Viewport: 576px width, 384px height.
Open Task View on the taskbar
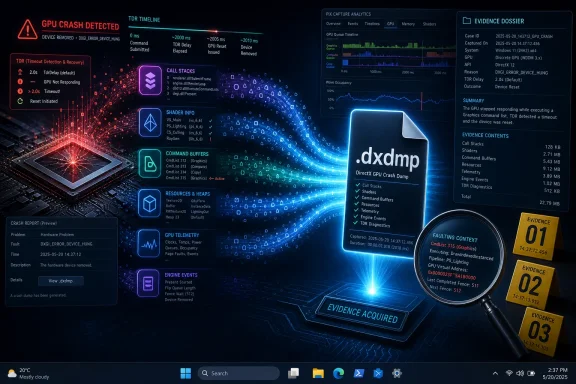pyautogui.click(x=294, y=373)
